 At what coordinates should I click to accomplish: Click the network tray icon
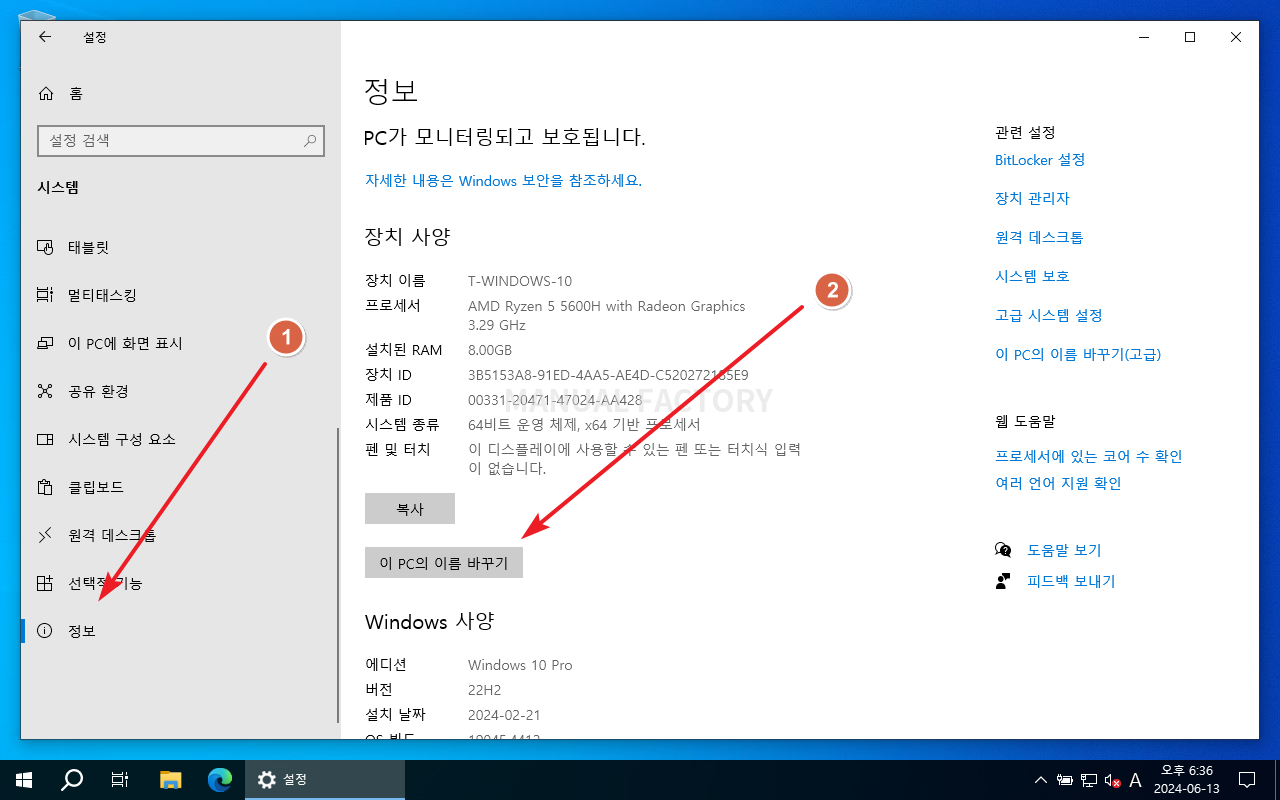pos(1088,780)
